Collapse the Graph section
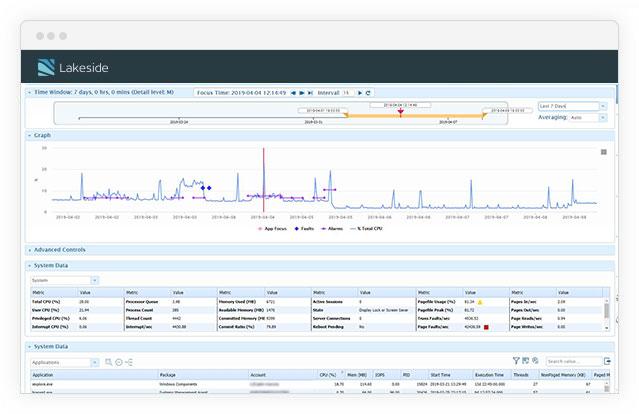 [29, 135]
